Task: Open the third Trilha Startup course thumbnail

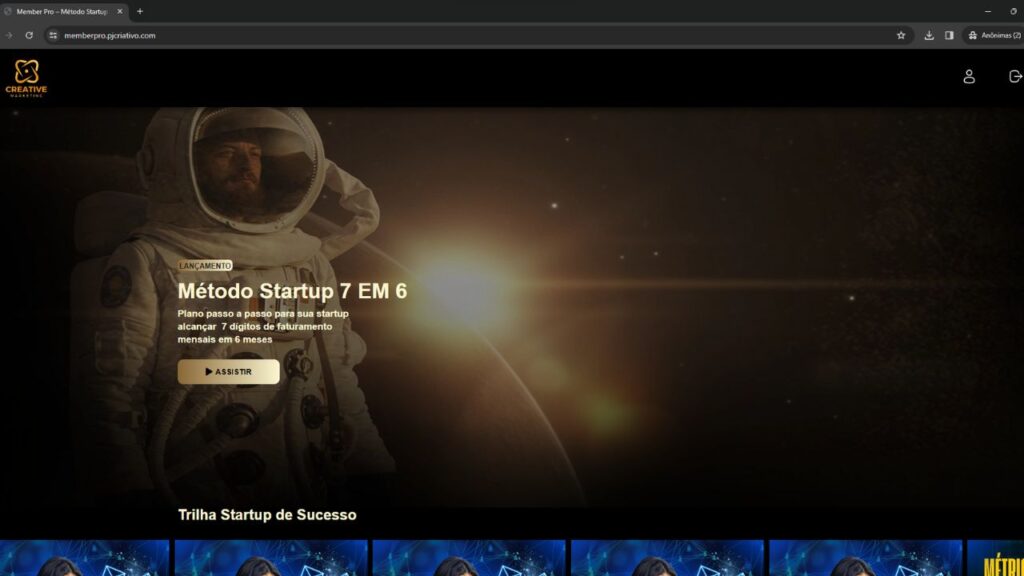Action: pyautogui.click(x=468, y=558)
